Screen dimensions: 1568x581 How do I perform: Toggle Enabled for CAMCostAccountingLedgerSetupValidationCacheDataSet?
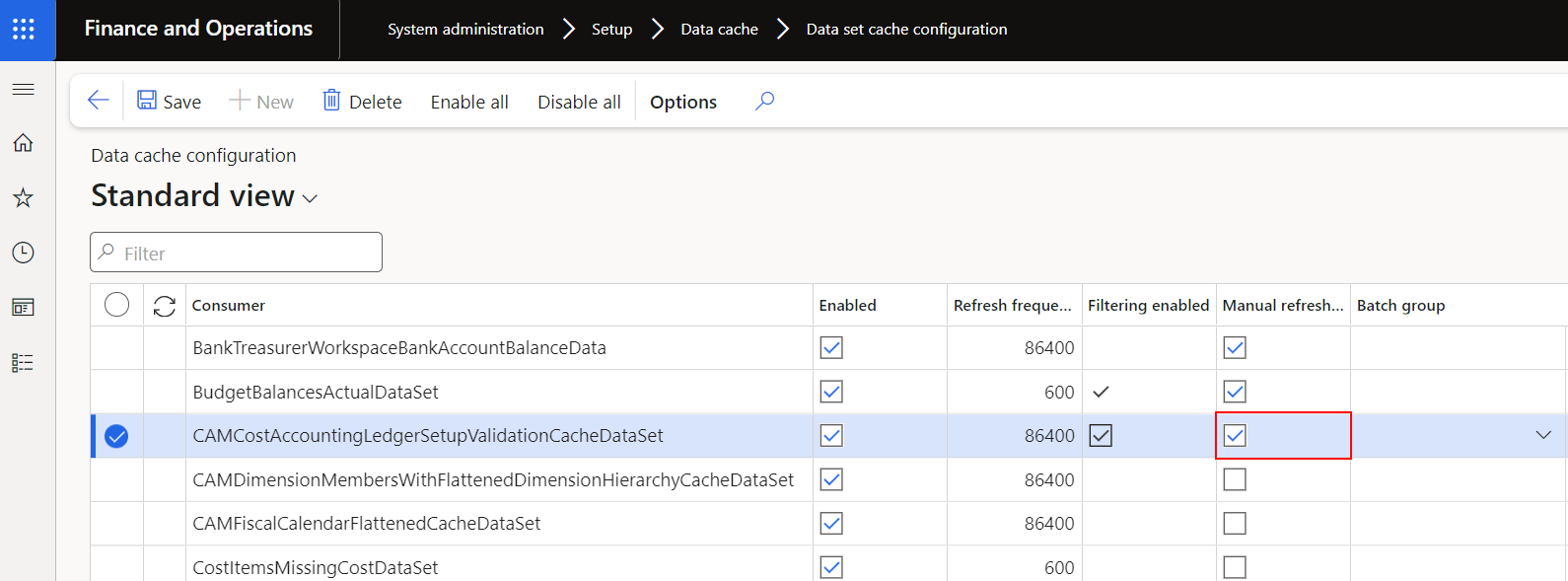[x=831, y=435]
